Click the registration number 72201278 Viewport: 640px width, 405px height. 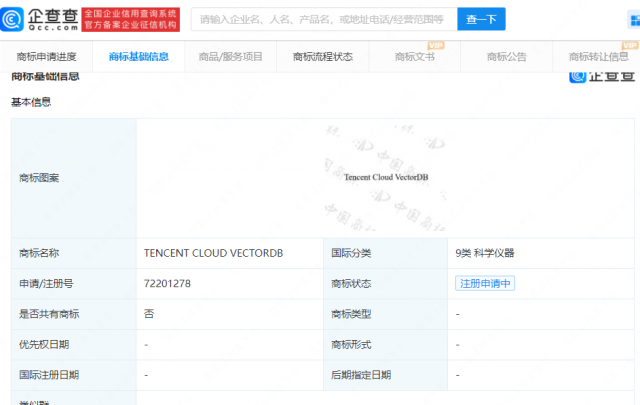pos(167,283)
